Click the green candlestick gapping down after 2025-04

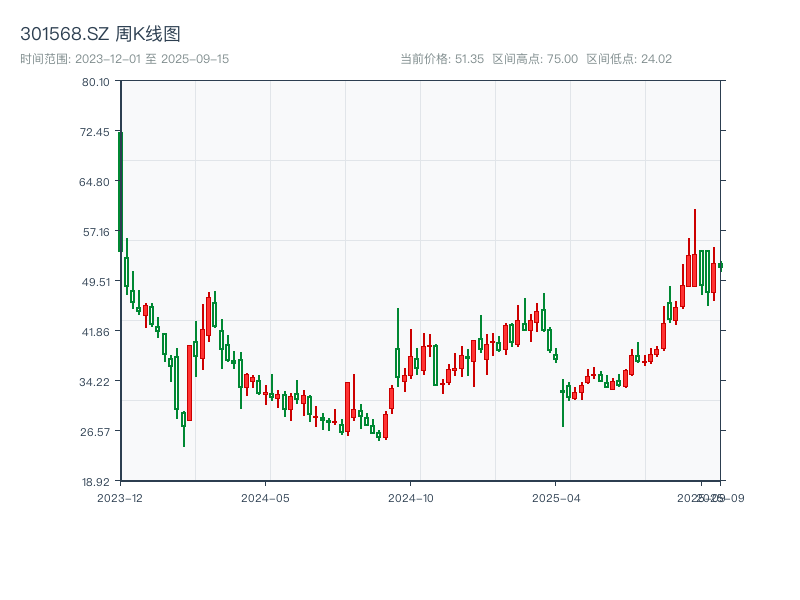563,403
